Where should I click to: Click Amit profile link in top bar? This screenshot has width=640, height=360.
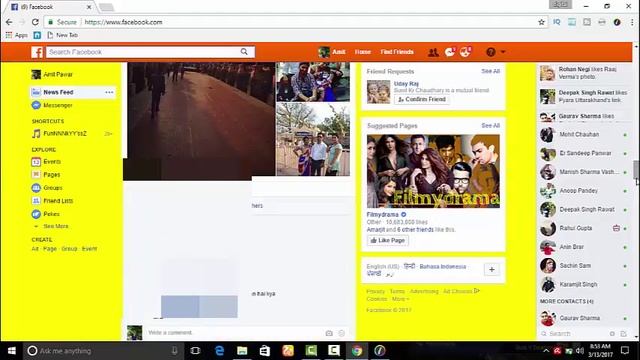332,52
